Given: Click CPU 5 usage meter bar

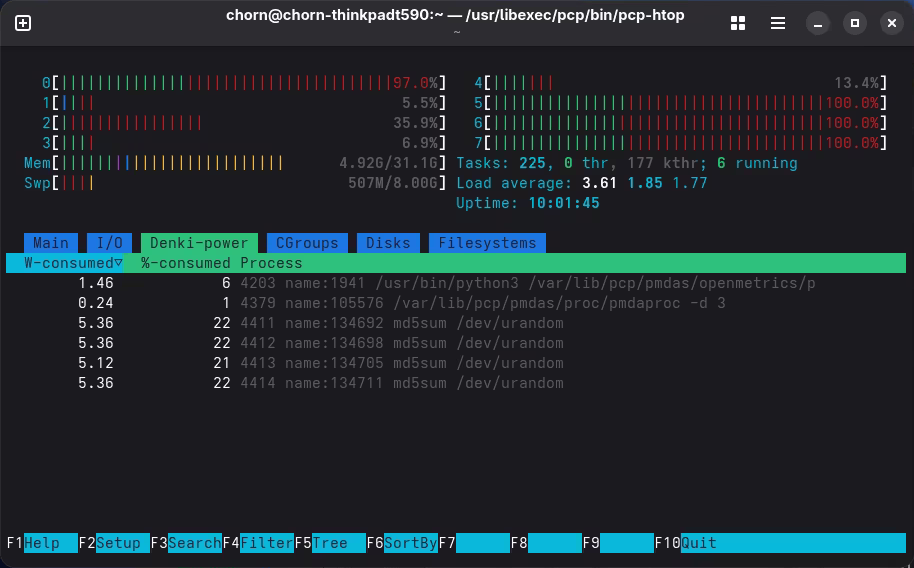Looking at the screenshot, I should 681,103.
